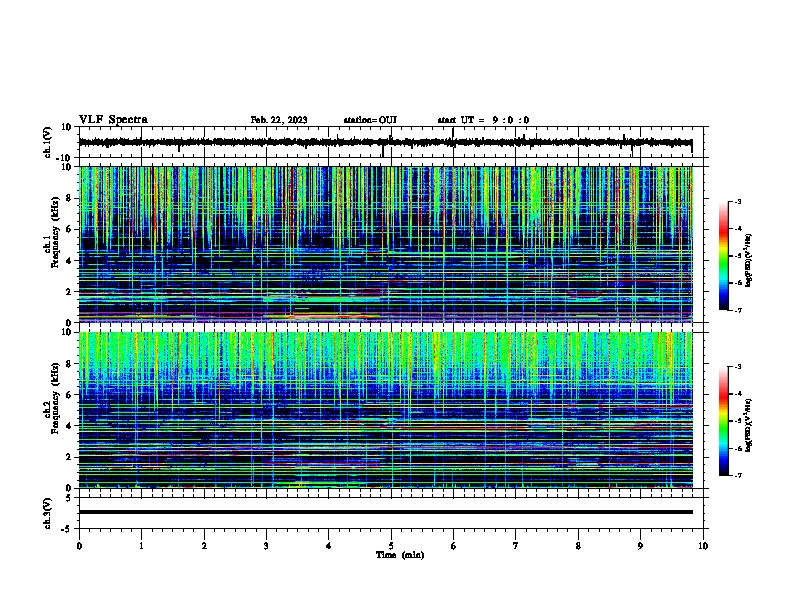Click time axis tick label "7"
Screen dimensions: 792x612
coord(516,546)
